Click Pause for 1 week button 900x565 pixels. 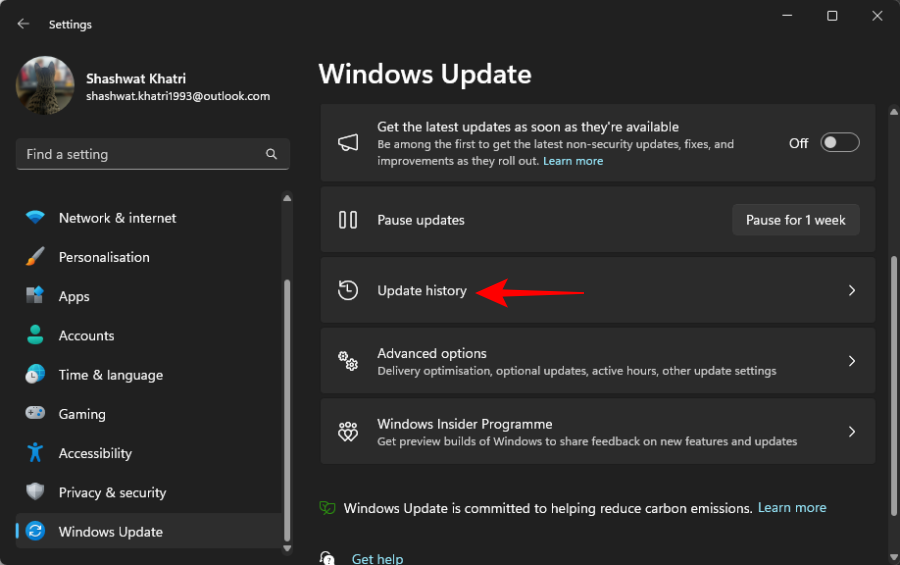pos(795,220)
